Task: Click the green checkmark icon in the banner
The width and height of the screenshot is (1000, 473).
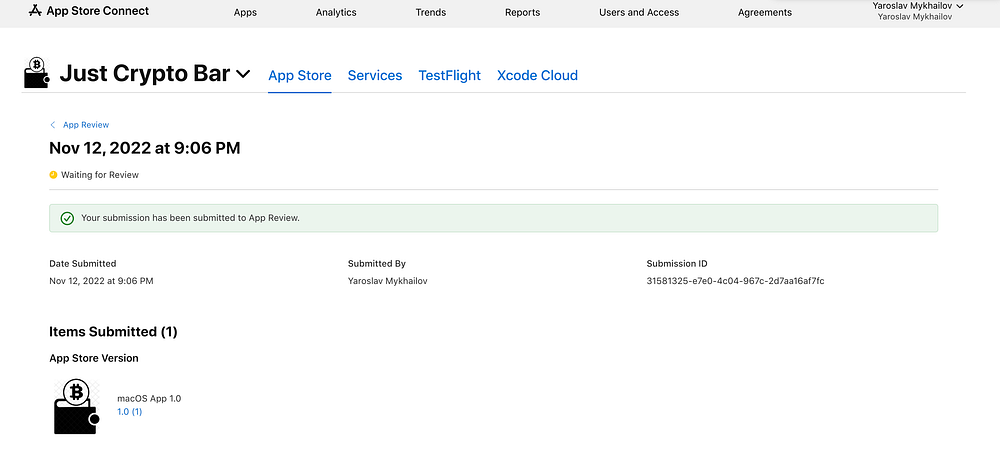Action: pyautogui.click(x=67, y=218)
